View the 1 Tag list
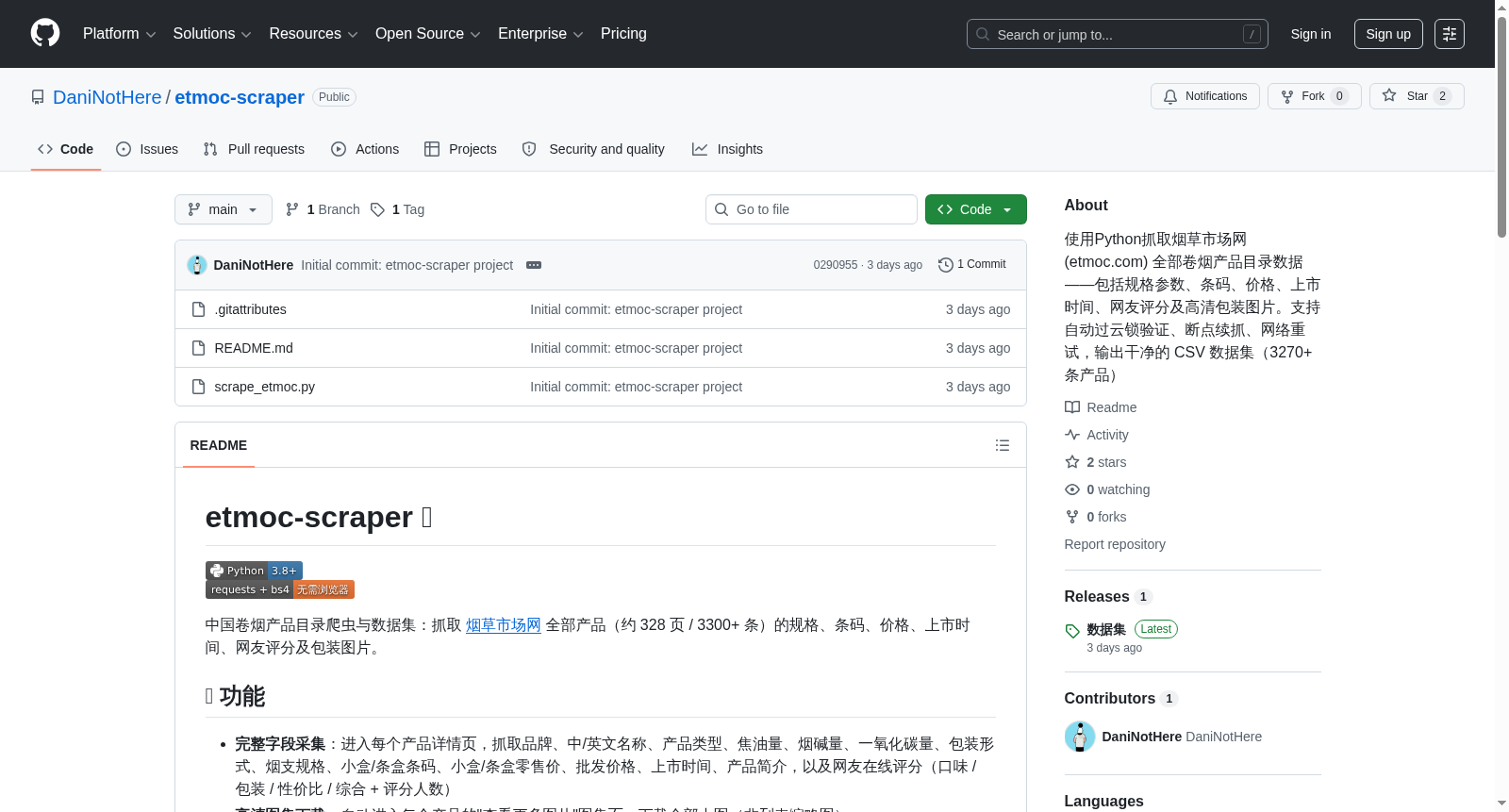The height and width of the screenshot is (812, 1509). (397, 209)
